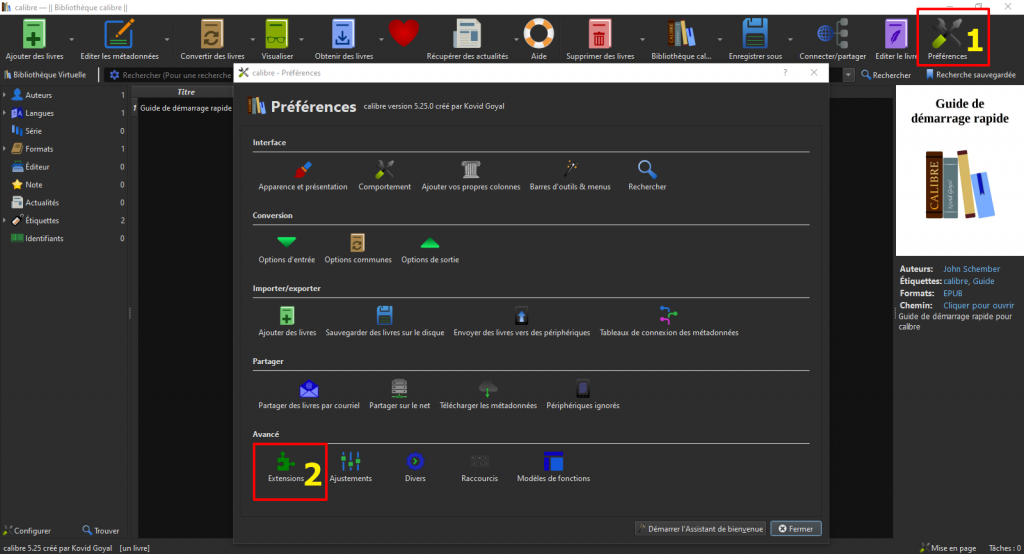The width and height of the screenshot is (1024, 554).
Task: Open Raccourcis keyboard settings
Action: (x=479, y=468)
